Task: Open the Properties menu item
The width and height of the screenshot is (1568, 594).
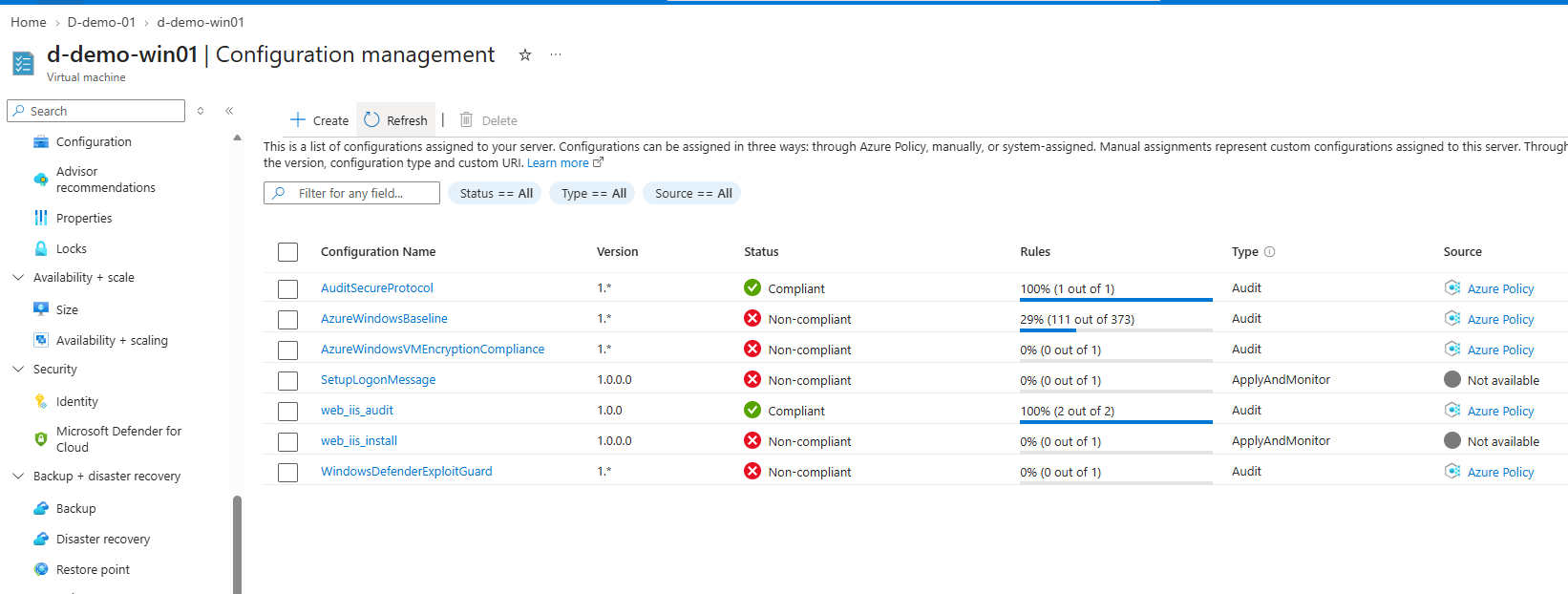Action: [x=84, y=218]
